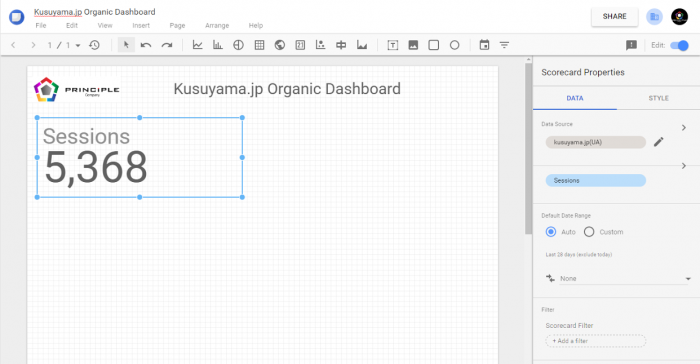Redo the last action
This screenshot has width=700, height=364.
[167, 45]
